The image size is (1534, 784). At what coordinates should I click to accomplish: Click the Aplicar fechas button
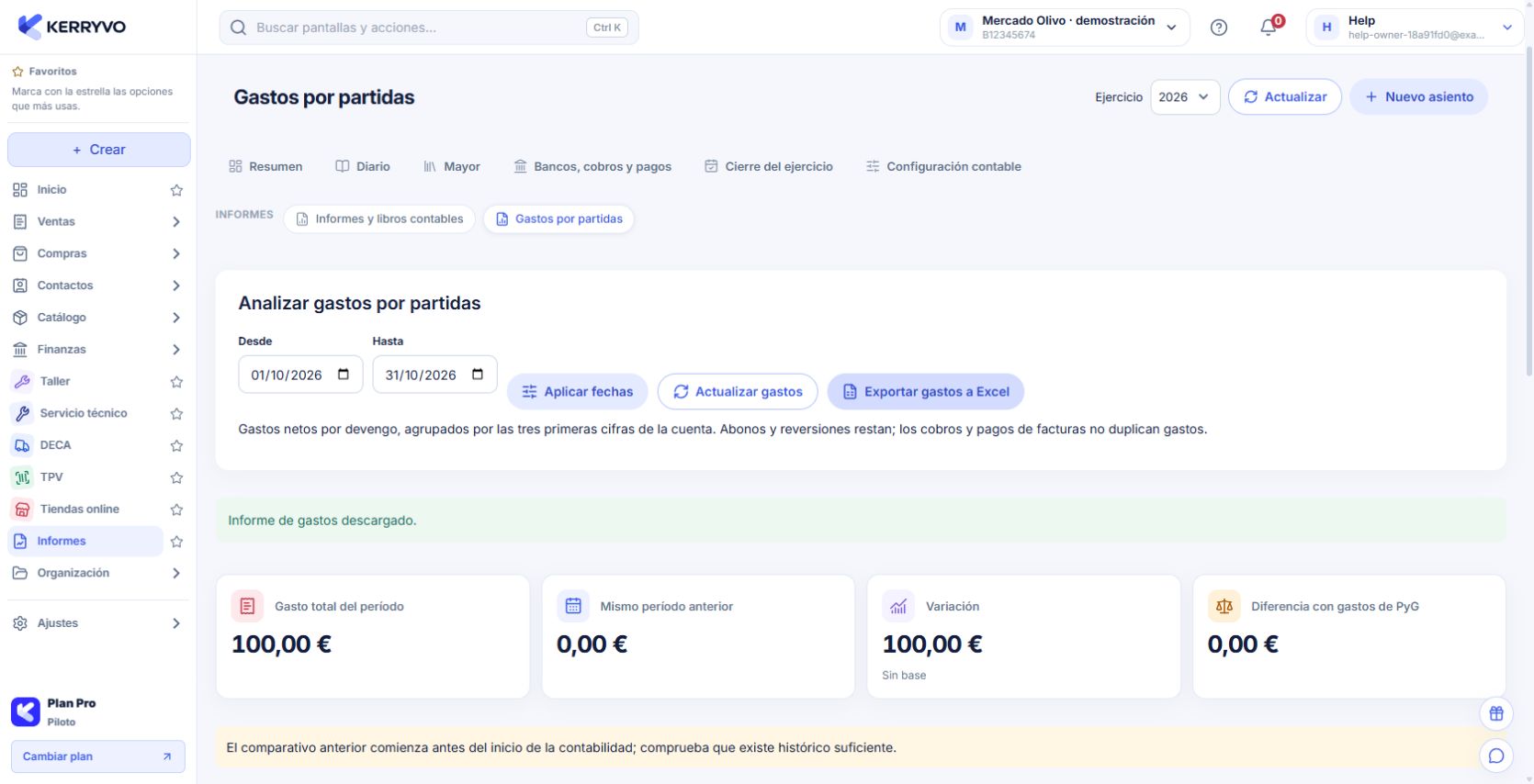click(578, 392)
